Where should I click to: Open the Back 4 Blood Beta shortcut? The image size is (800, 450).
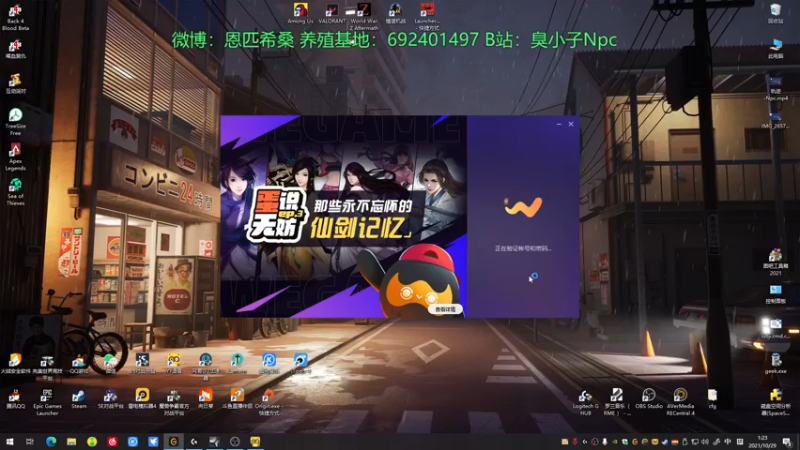click(15, 17)
